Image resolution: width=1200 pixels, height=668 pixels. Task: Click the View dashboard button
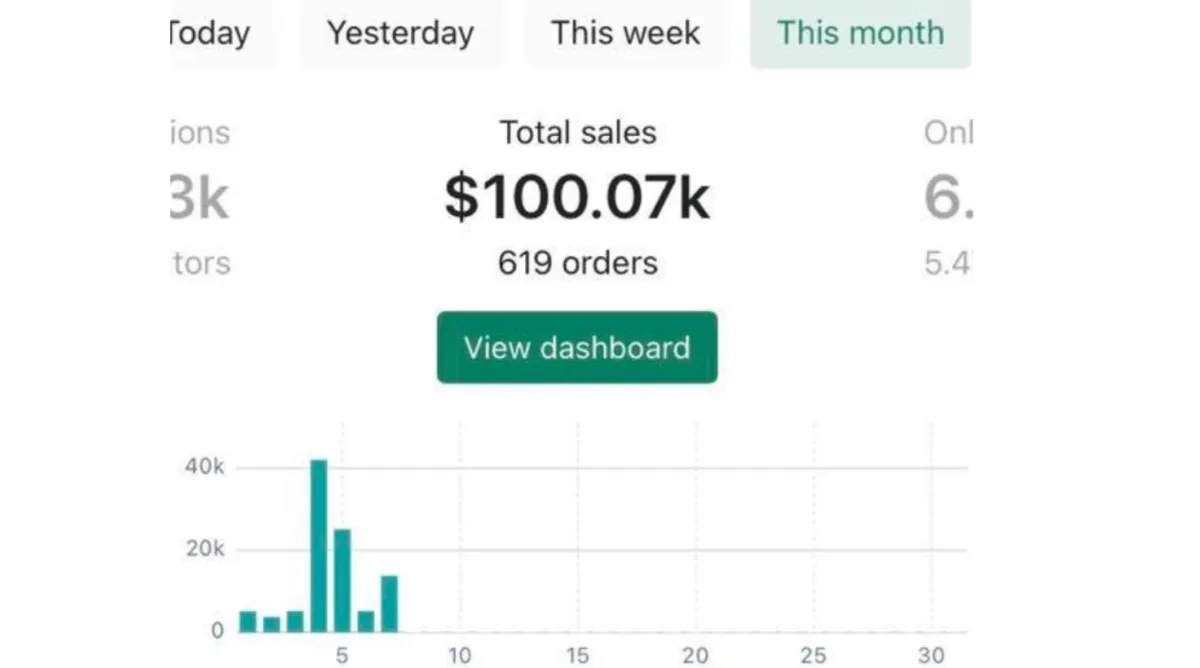pyautogui.click(x=577, y=347)
